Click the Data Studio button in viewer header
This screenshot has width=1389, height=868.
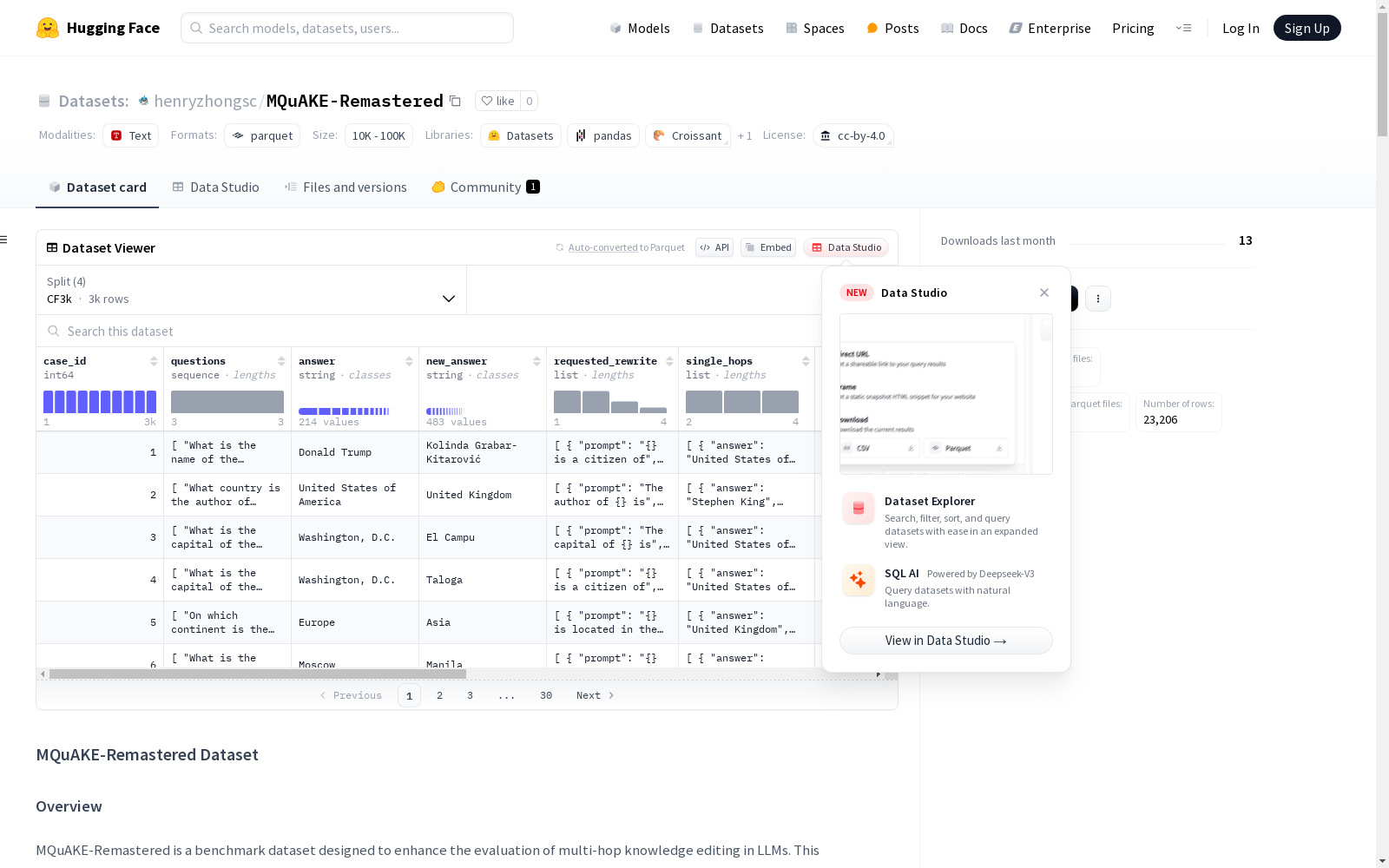pyautogui.click(x=846, y=247)
